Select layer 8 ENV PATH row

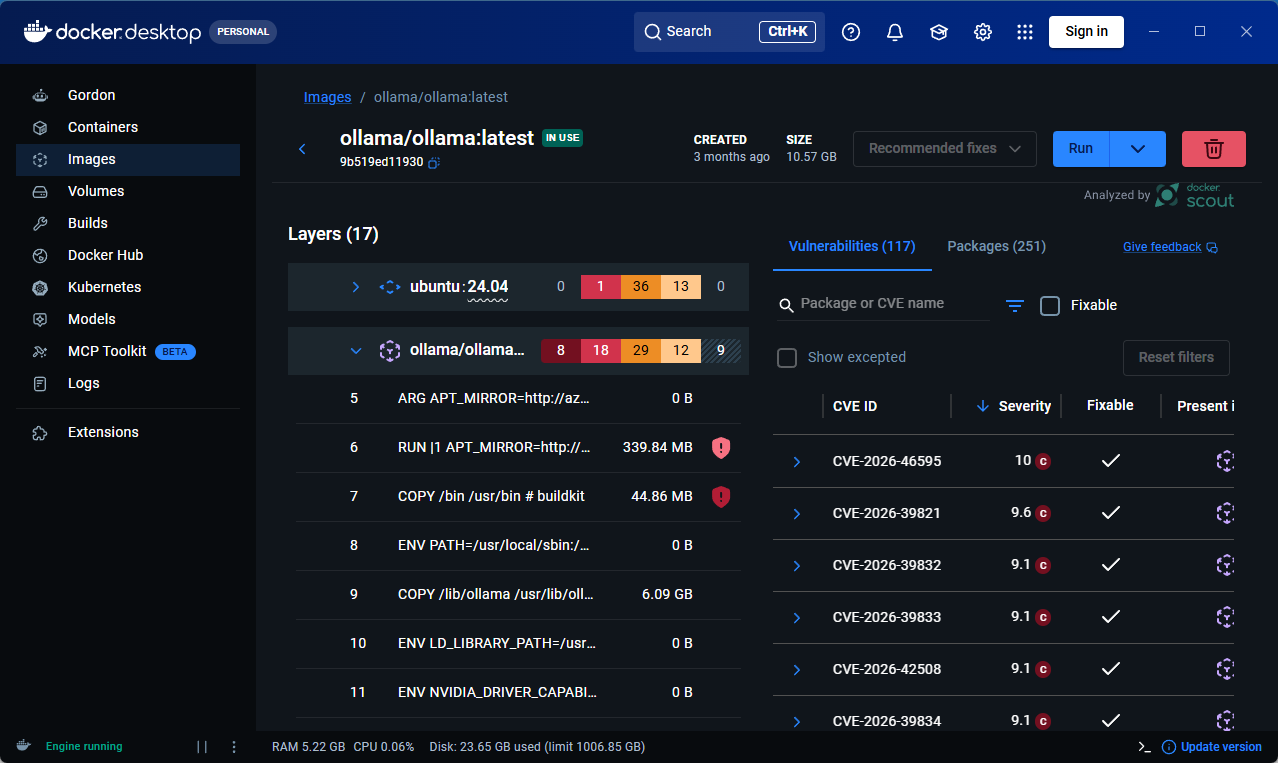(x=518, y=546)
